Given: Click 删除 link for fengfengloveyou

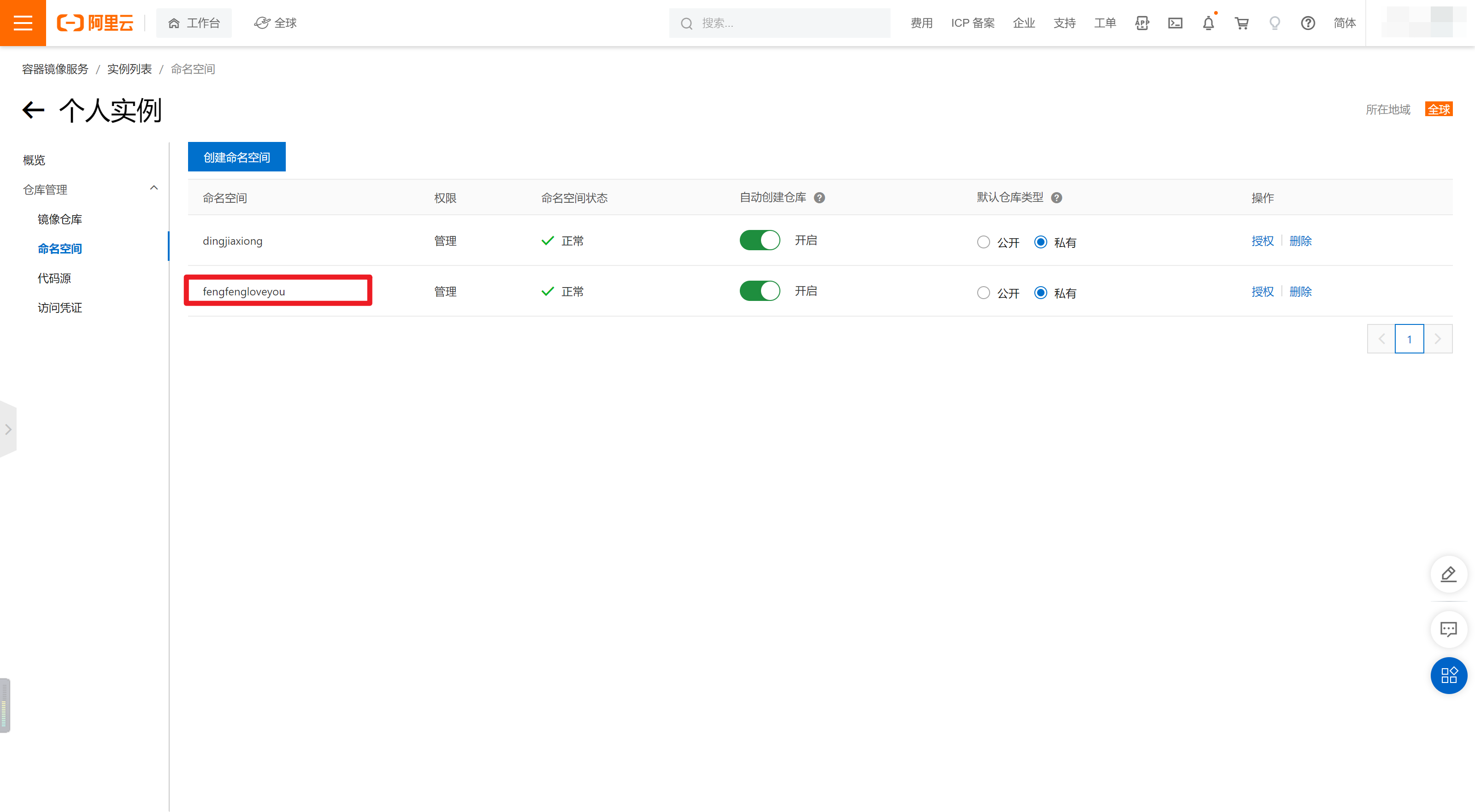Looking at the screenshot, I should click(x=1300, y=291).
